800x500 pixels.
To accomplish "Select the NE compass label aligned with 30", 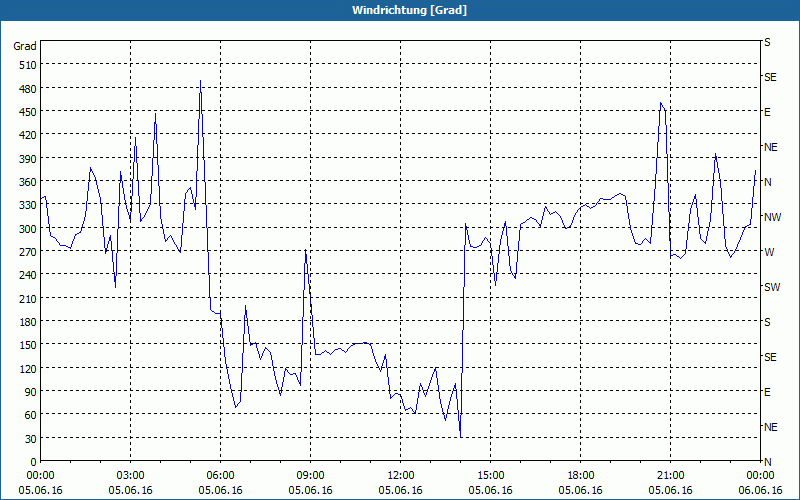I will click(771, 427).
